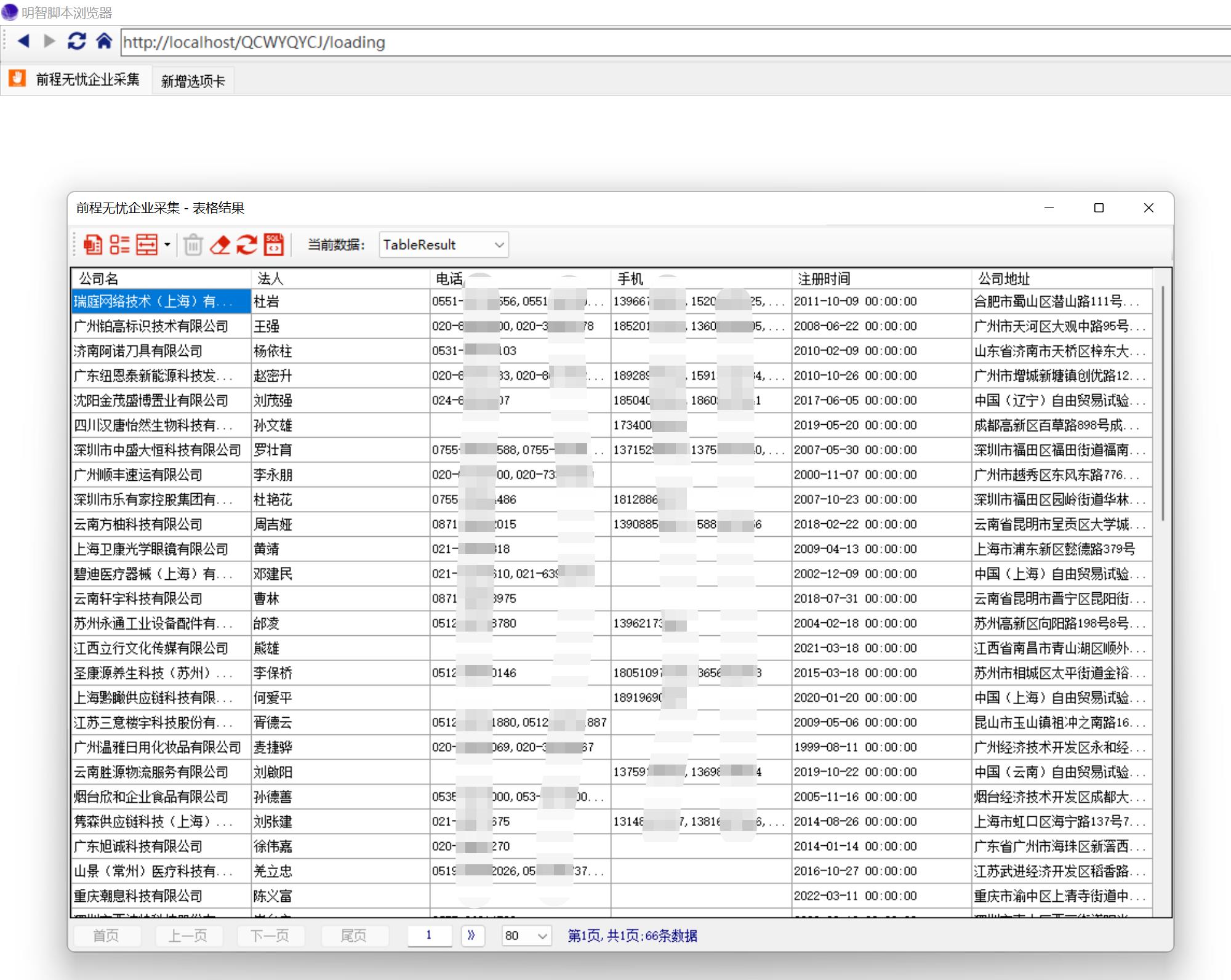This screenshot has width=1231, height=980.
Task: Select the 云南方柚科技有限公司 cell
Action: (161, 524)
